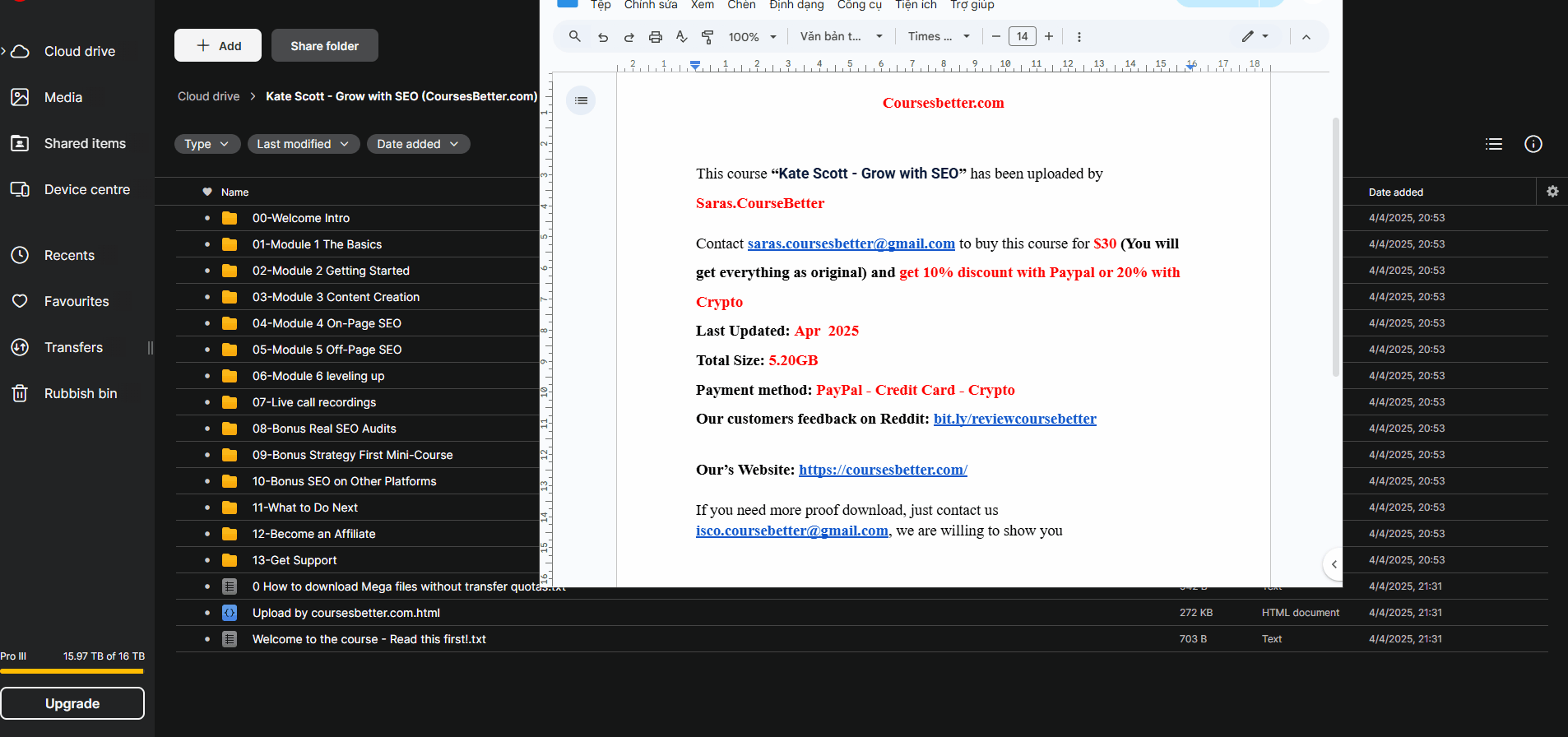Open the coursesbetter.com website link
This screenshot has width=1568, height=737.
(x=883, y=470)
